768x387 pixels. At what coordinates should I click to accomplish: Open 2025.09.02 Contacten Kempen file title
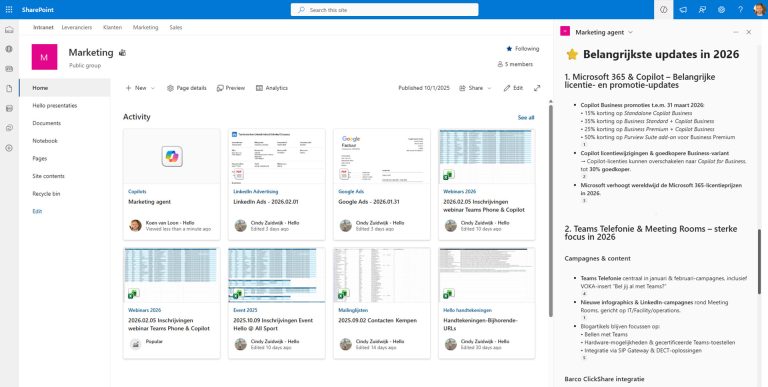coord(378,320)
